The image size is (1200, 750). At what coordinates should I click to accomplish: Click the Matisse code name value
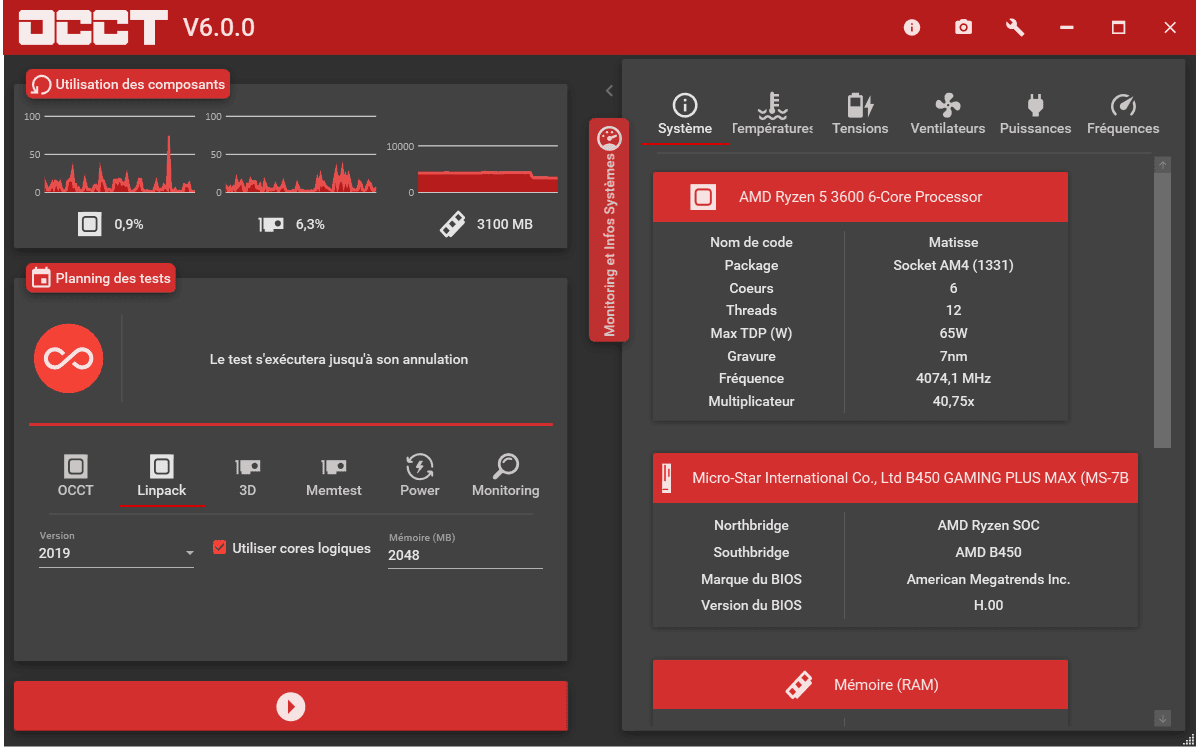(x=953, y=242)
